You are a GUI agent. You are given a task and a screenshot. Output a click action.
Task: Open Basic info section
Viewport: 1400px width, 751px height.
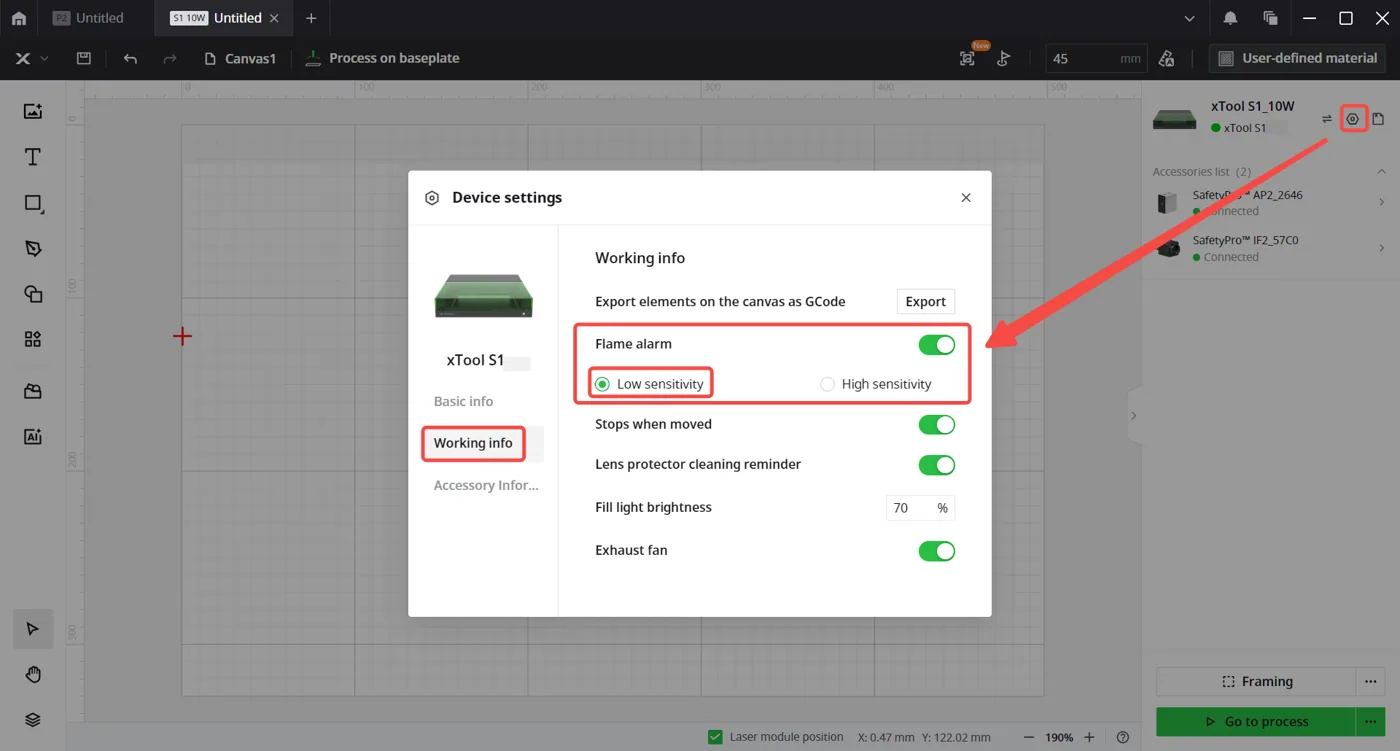[x=463, y=401]
